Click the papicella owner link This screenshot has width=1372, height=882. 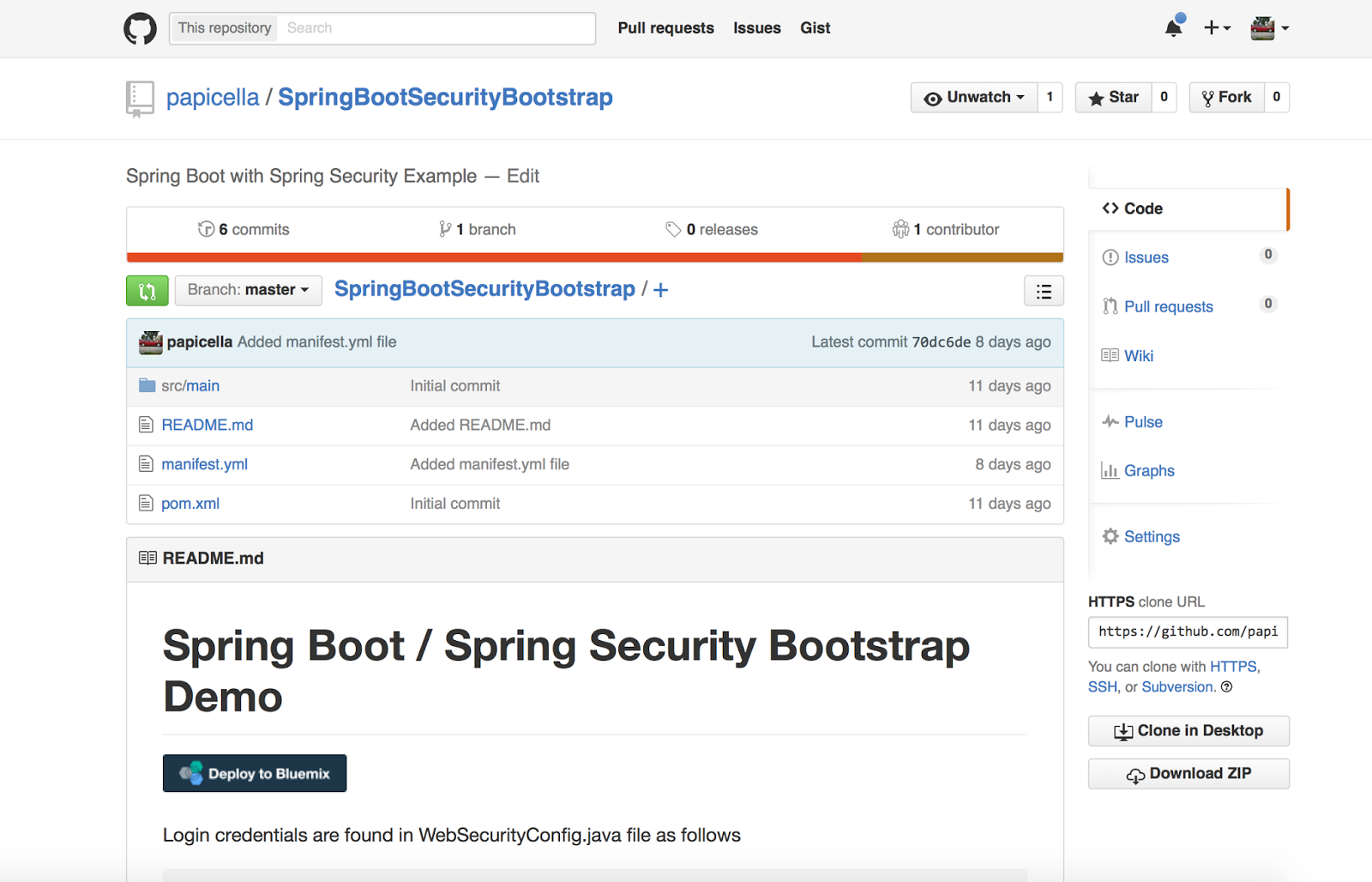pos(213,98)
